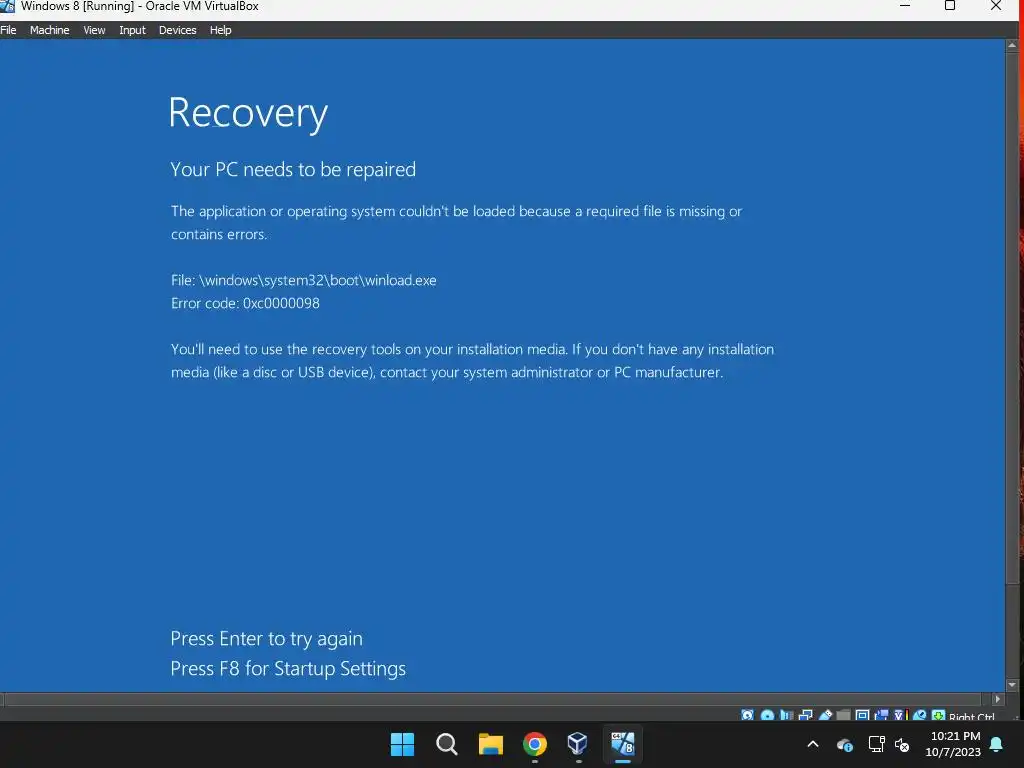This screenshot has width=1024, height=768.
Task: Click the mouse integration status icon
Action: [920, 715]
